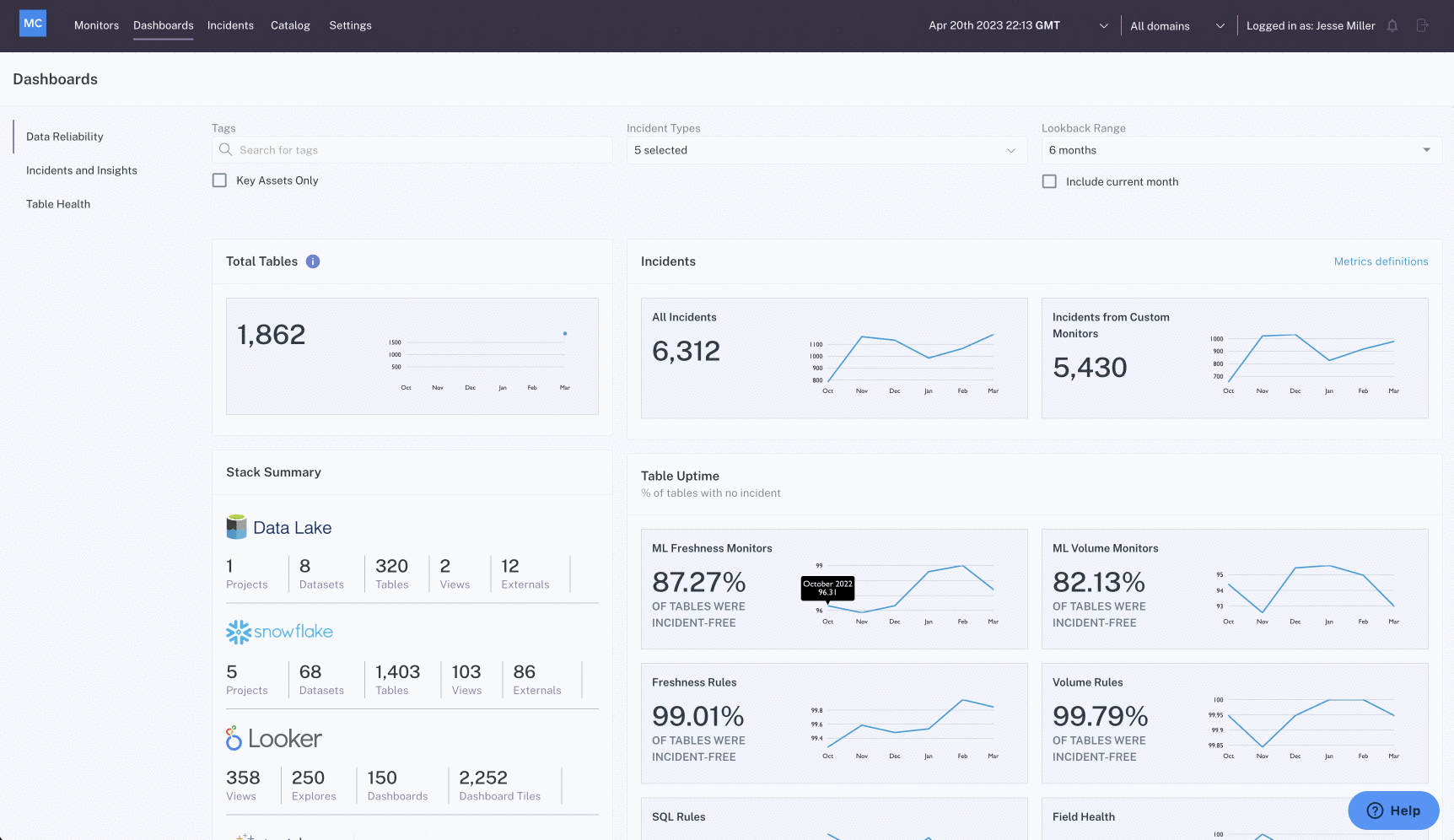Click the Search for tags field
1454x840 pixels.
pos(412,150)
